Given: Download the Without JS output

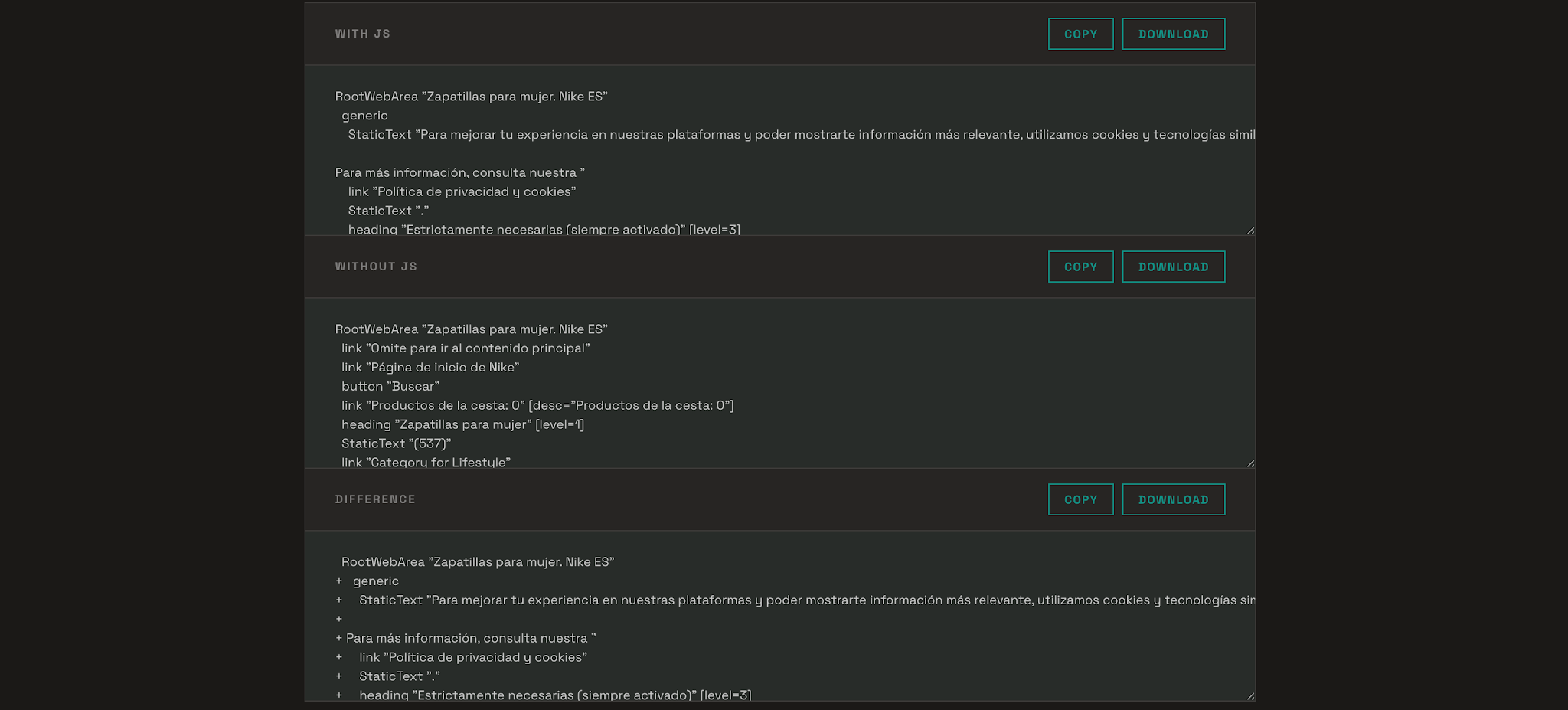Looking at the screenshot, I should click(x=1173, y=267).
